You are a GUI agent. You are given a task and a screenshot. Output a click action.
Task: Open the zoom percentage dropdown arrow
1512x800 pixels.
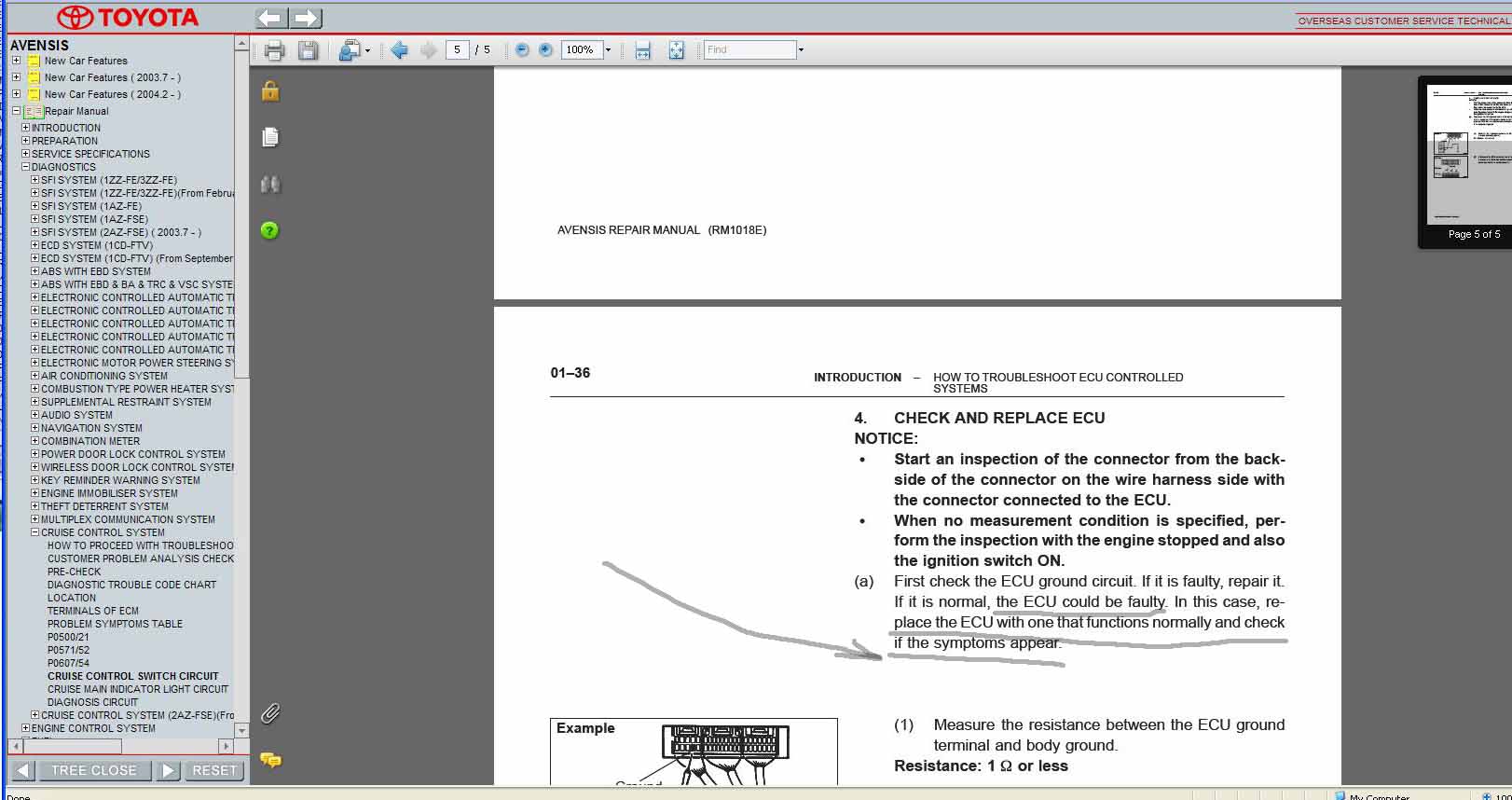pyautogui.click(x=609, y=50)
